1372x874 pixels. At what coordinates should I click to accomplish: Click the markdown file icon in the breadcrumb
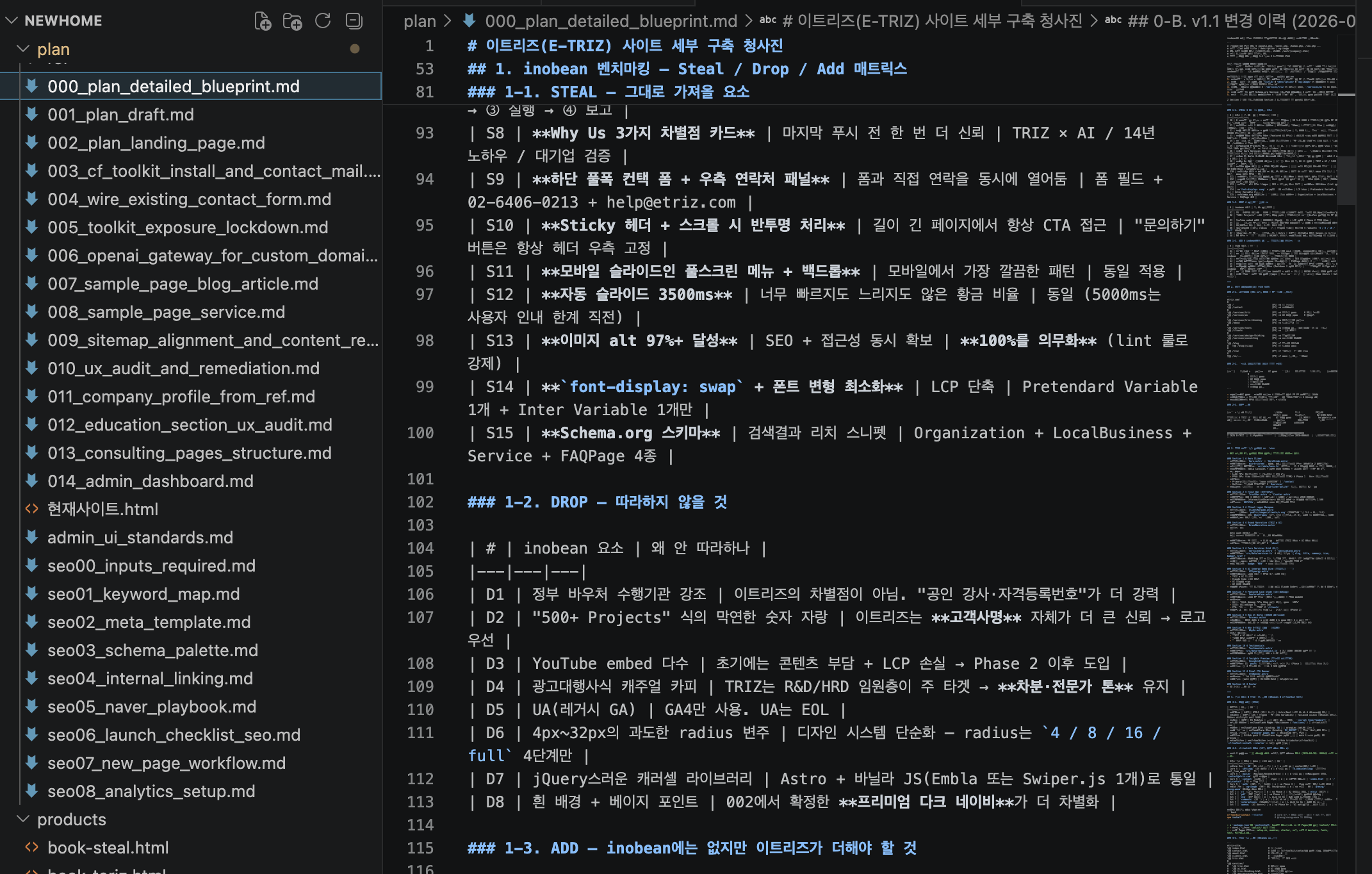click(470, 21)
